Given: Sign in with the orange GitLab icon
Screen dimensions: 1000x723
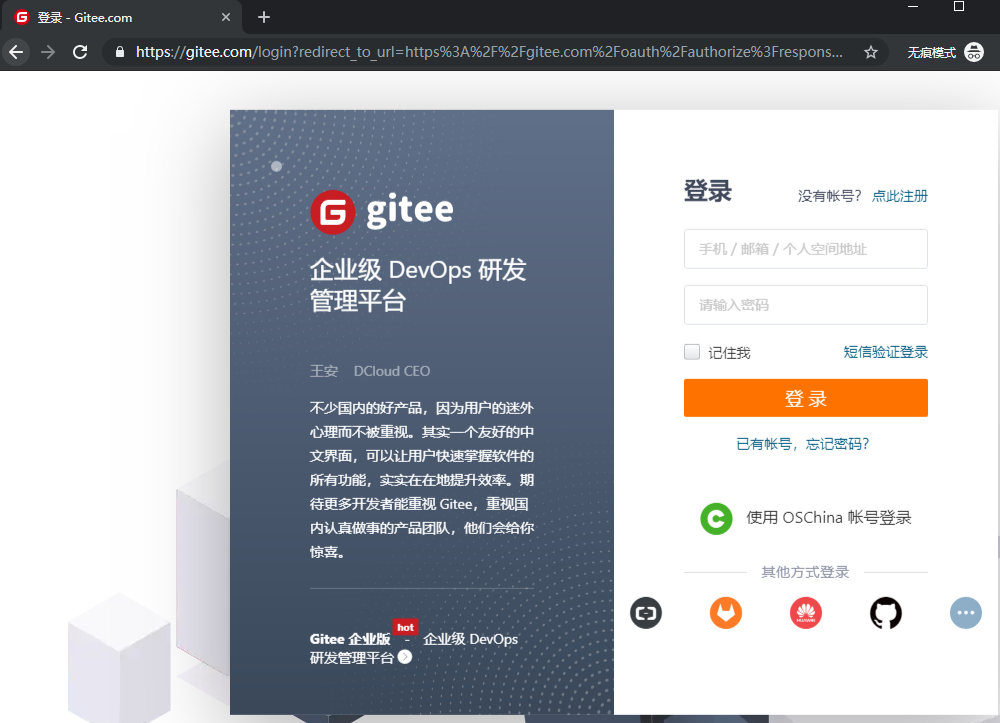Looking at the screenshot, I should (726, 613).
